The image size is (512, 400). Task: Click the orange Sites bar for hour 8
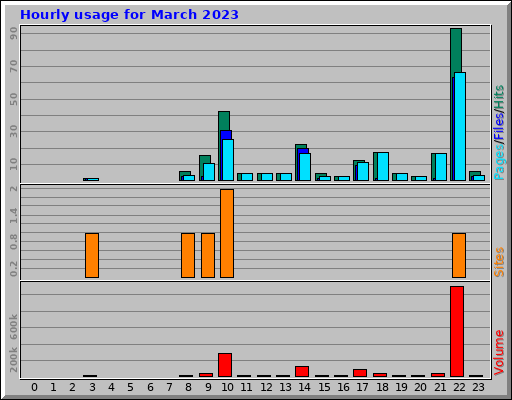188,255
